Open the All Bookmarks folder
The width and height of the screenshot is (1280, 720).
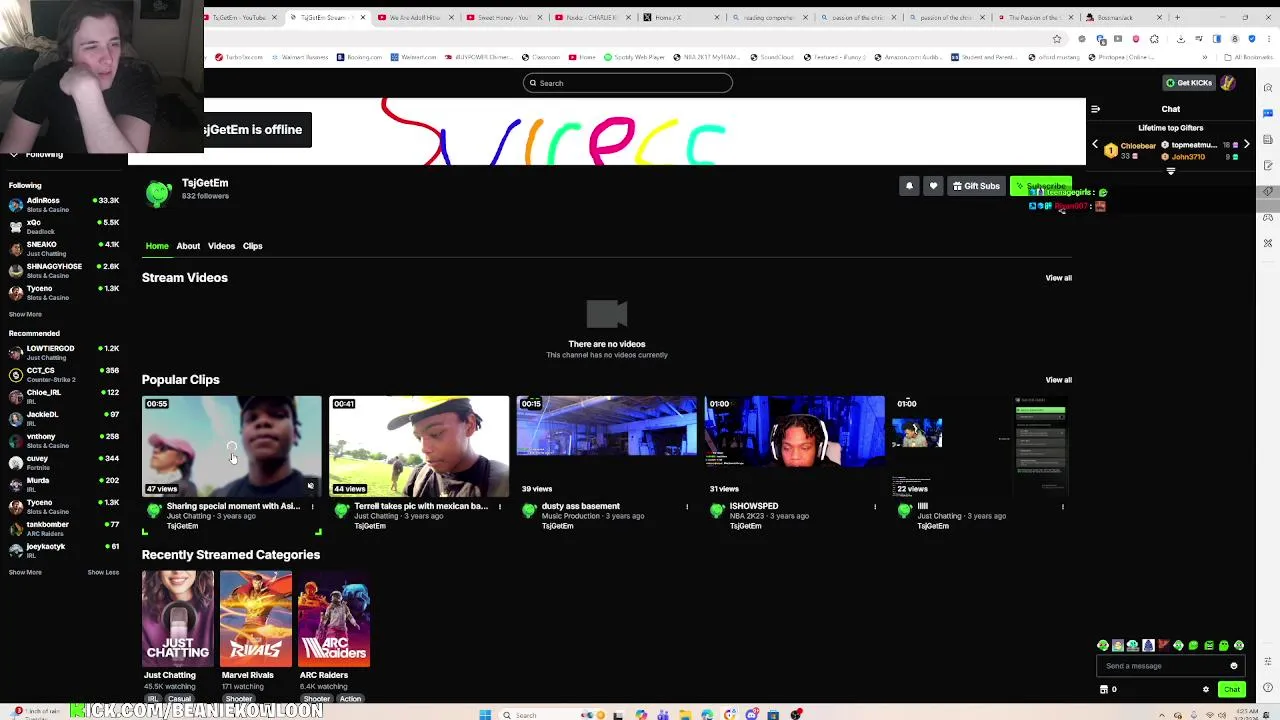(1251, 57)
